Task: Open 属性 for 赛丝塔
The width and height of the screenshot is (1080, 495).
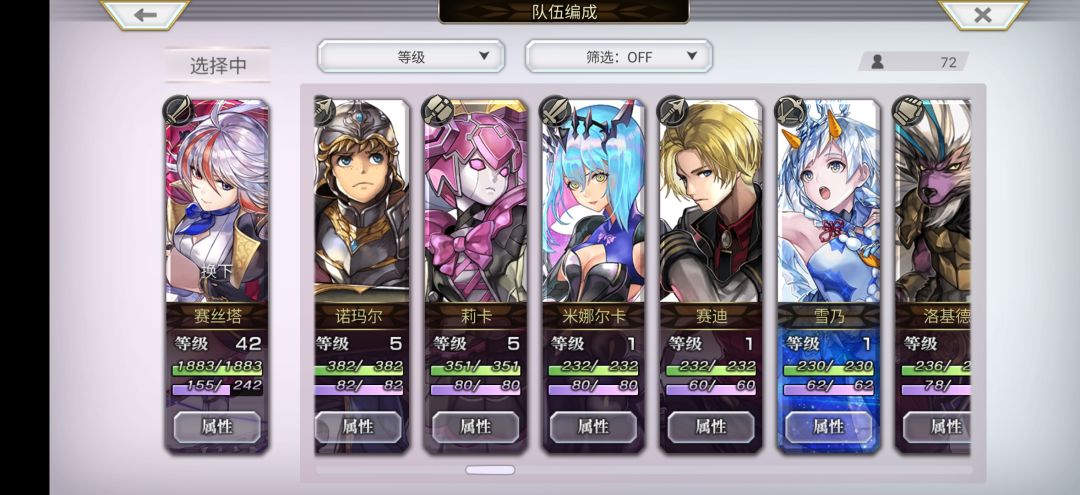Action: point(217,427)
